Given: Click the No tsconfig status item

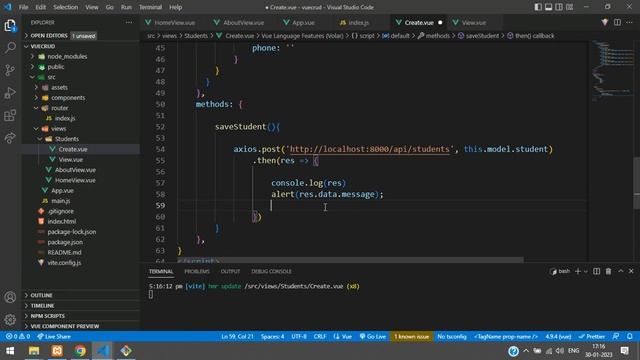Looking at the screenshot, I should (x=452, y=336).
